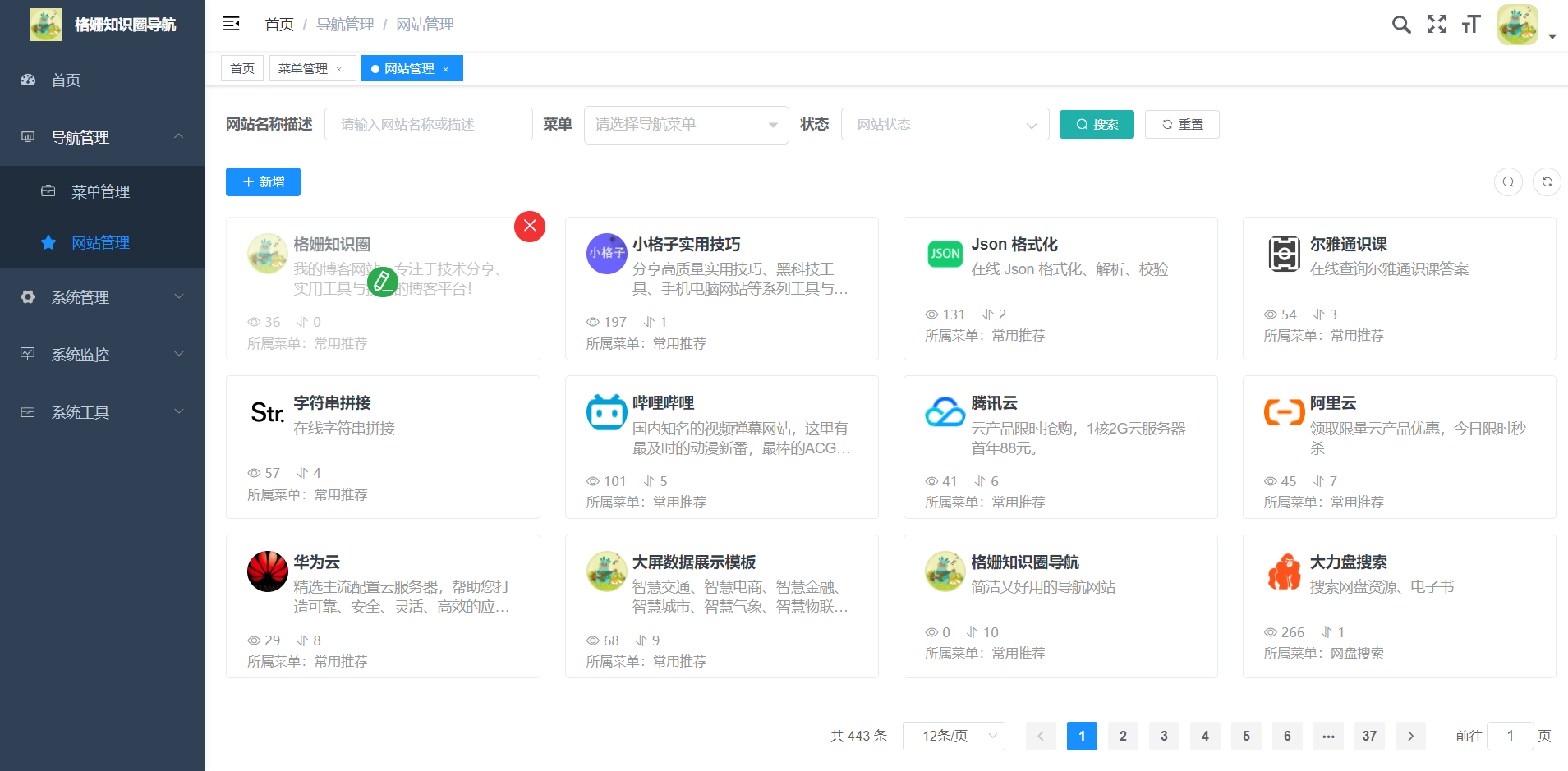The height and width of the screenshot is (771, 1568).
Task: Open the 请选择导航菜单 dropdown
Action: 686,125
